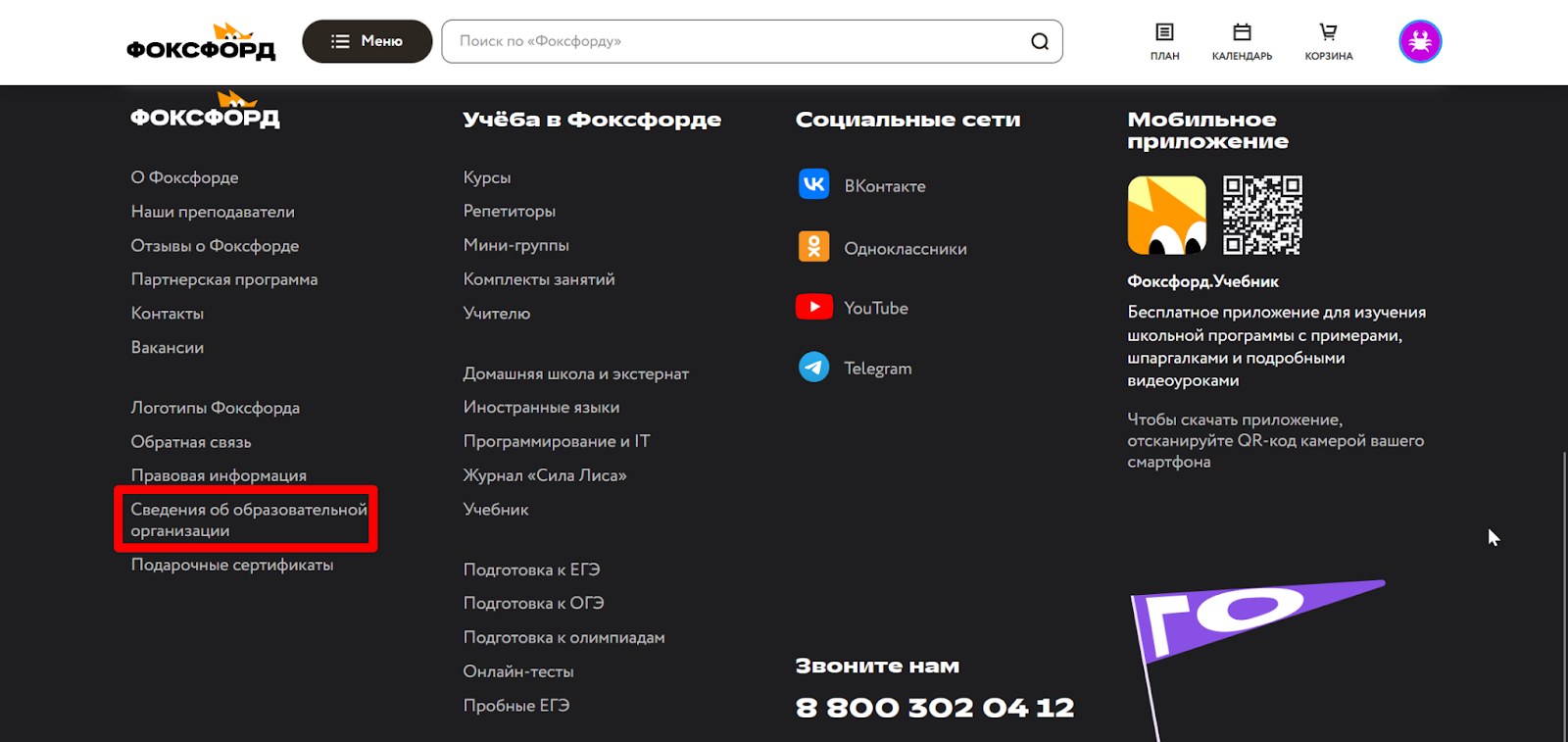This screenshot has height=742, width=1568.
Task: Click the Фоксфорд.Учебник title text
Action: pos(1202,281)
